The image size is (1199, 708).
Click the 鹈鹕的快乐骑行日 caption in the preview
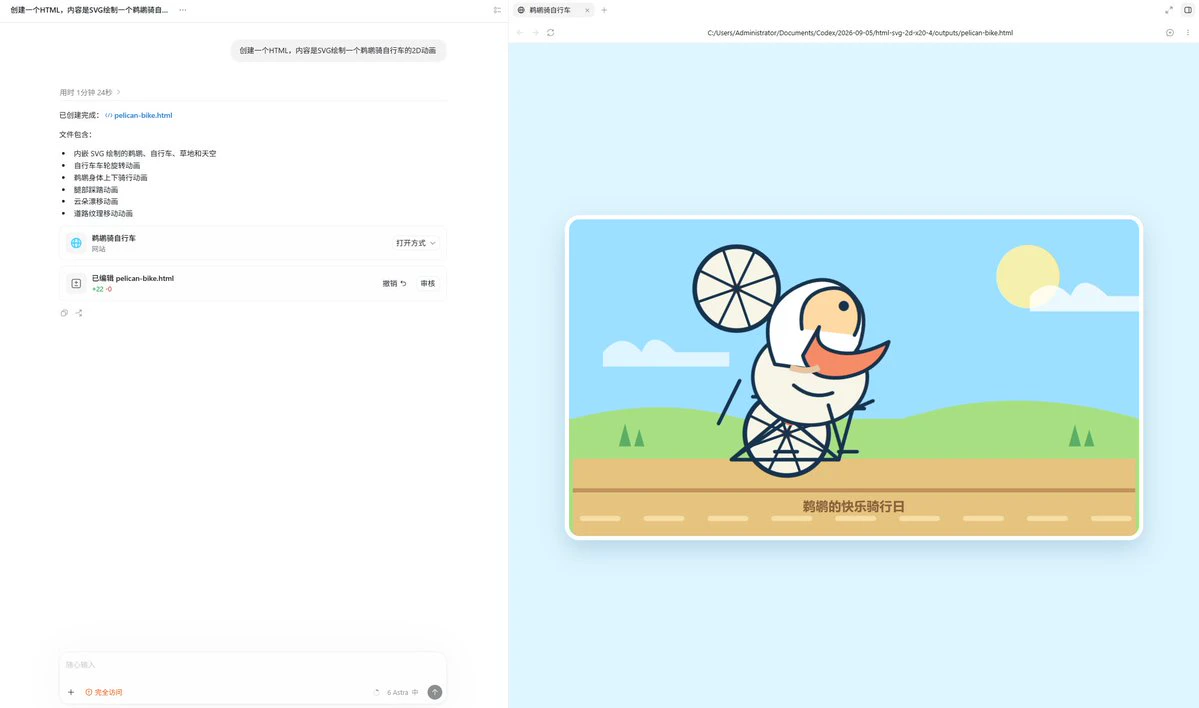853,506
